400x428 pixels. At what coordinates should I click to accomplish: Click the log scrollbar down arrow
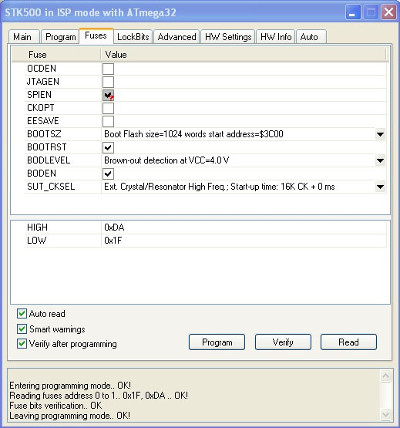[x=386, y=415]
